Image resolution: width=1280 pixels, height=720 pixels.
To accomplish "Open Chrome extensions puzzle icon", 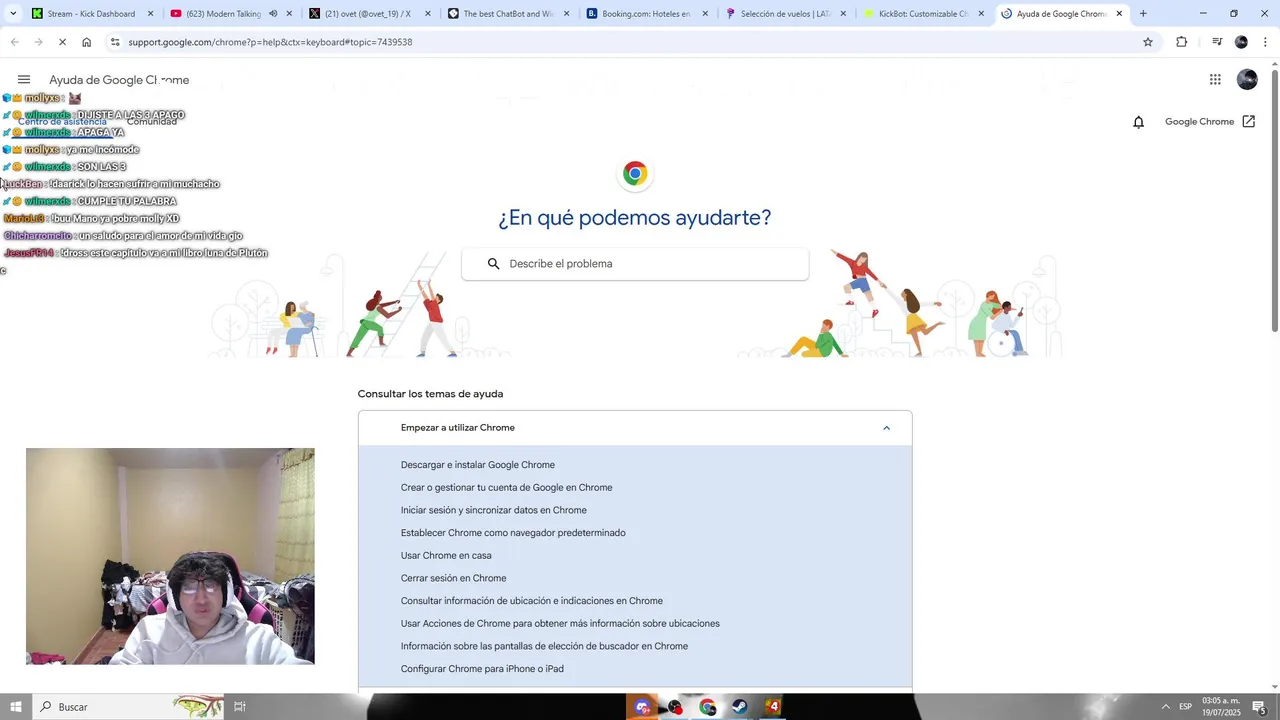I will click(x=1182, y=42).
